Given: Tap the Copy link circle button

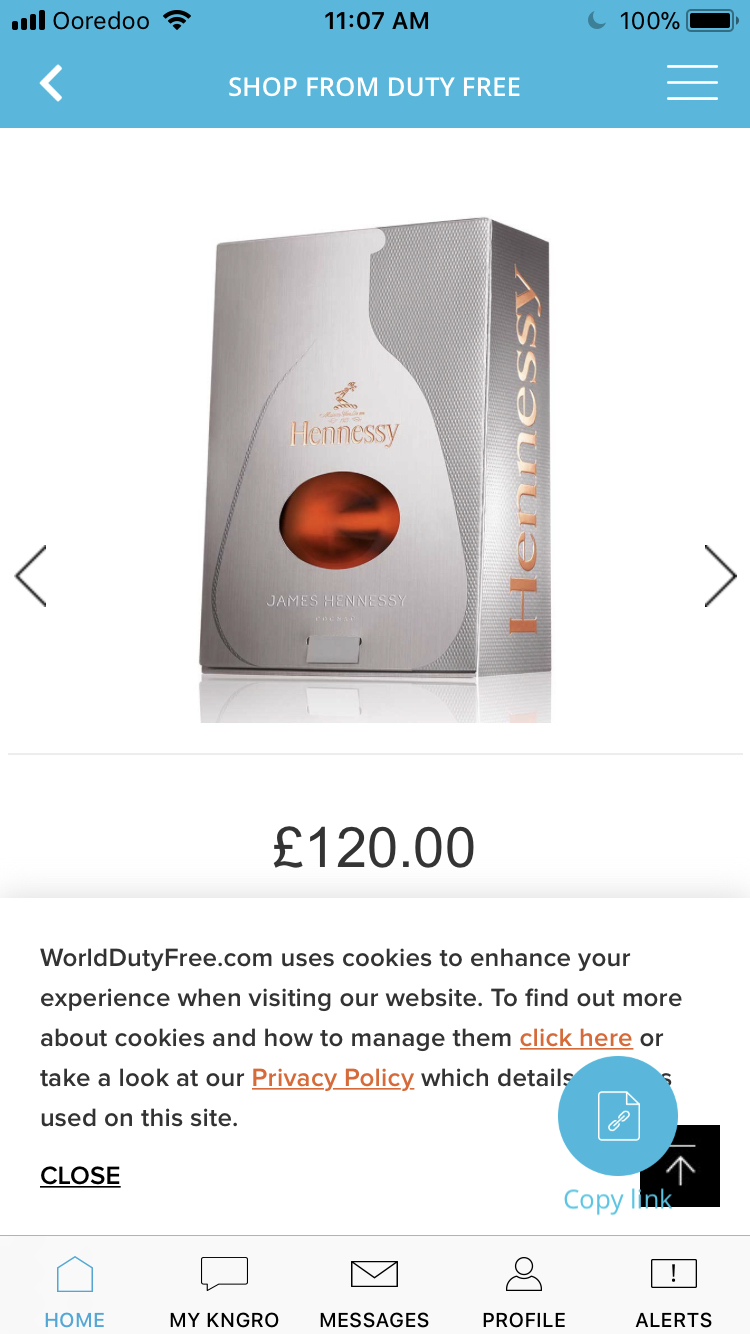Looking at the screenshot, I should coord(618,1116).
